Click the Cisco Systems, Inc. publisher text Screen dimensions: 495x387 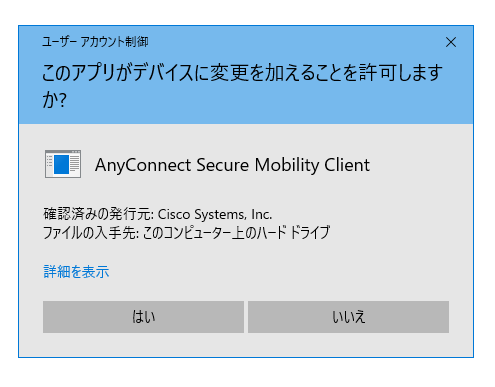tap(215, 214)
